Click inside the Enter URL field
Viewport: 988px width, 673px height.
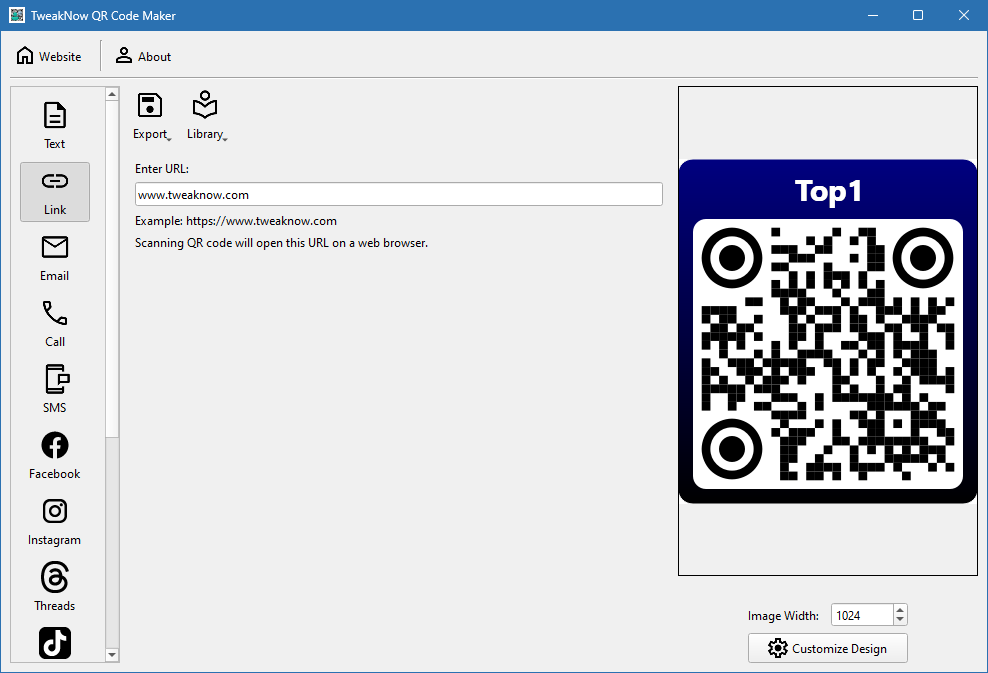point(398,194)
